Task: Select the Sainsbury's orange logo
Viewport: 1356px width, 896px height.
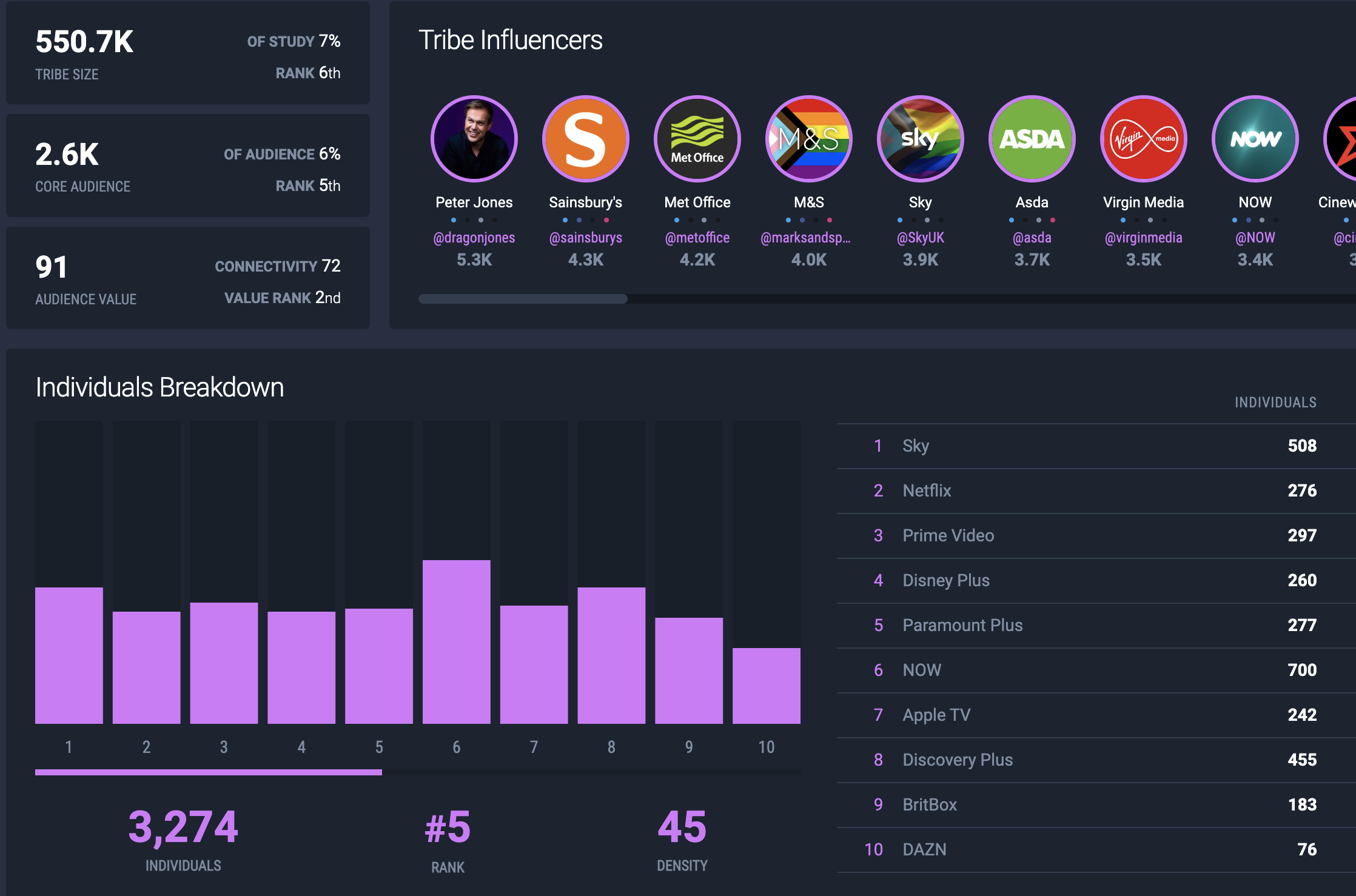Action: (x=586, y=139)
